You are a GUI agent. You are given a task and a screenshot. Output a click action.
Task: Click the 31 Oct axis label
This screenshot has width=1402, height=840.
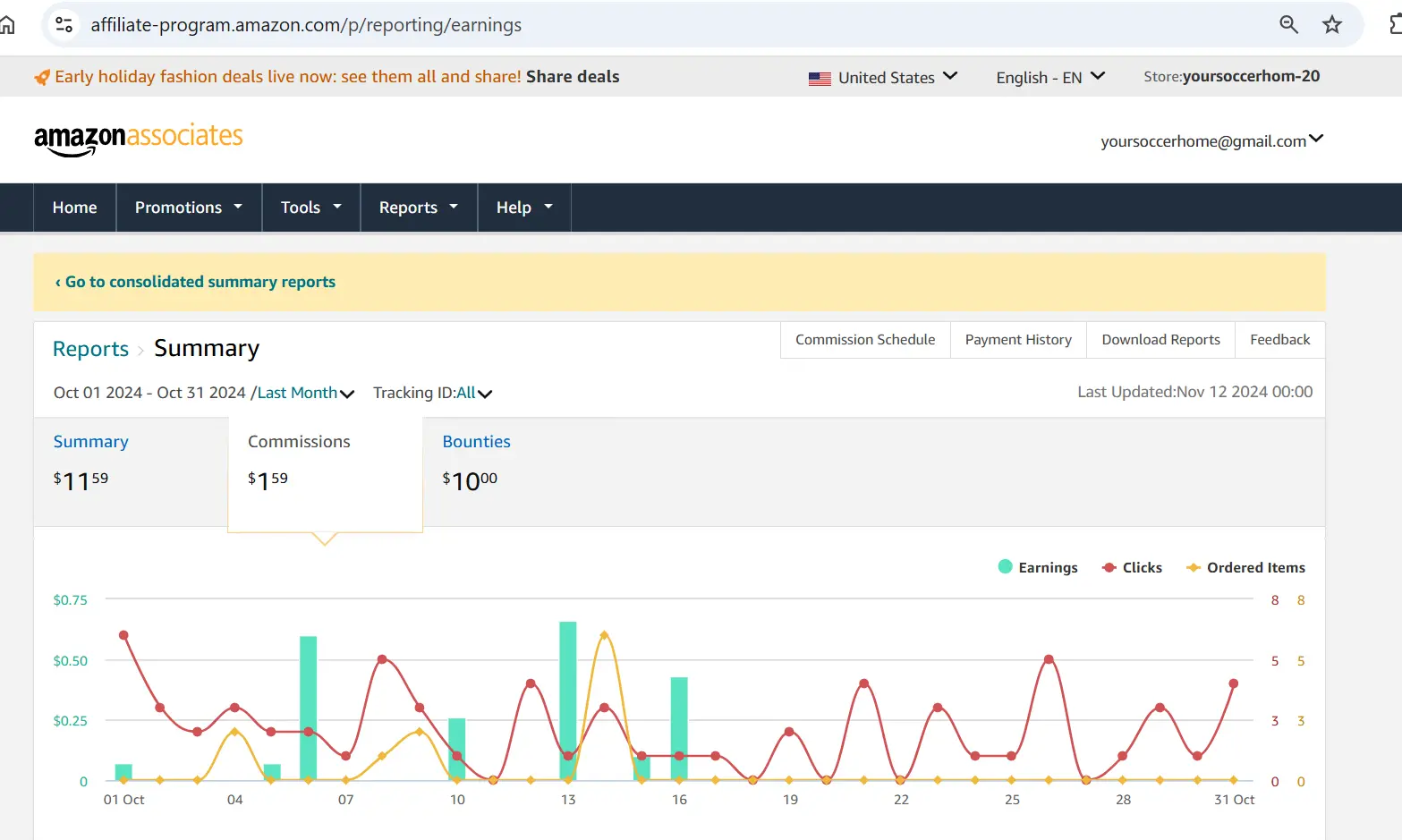pos(1234,800)
